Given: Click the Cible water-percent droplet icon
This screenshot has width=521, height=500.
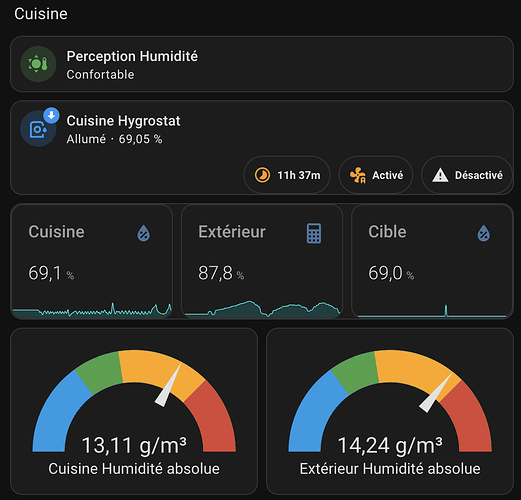Looking at the screenshot, I should [484, 233].
